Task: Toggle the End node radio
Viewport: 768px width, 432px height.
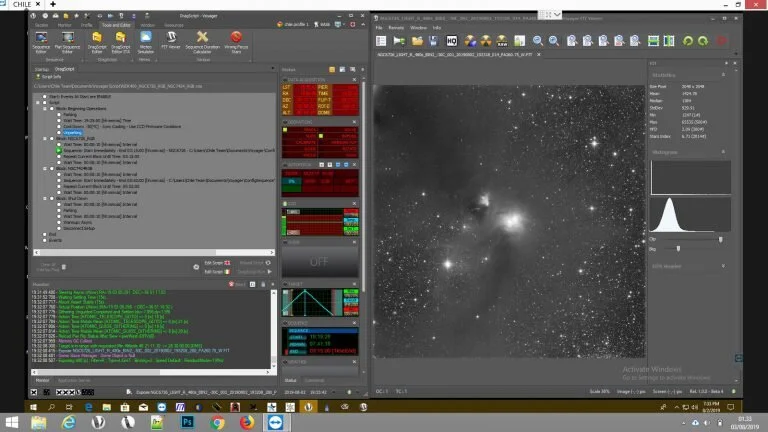Action: [x=45, y=234]
